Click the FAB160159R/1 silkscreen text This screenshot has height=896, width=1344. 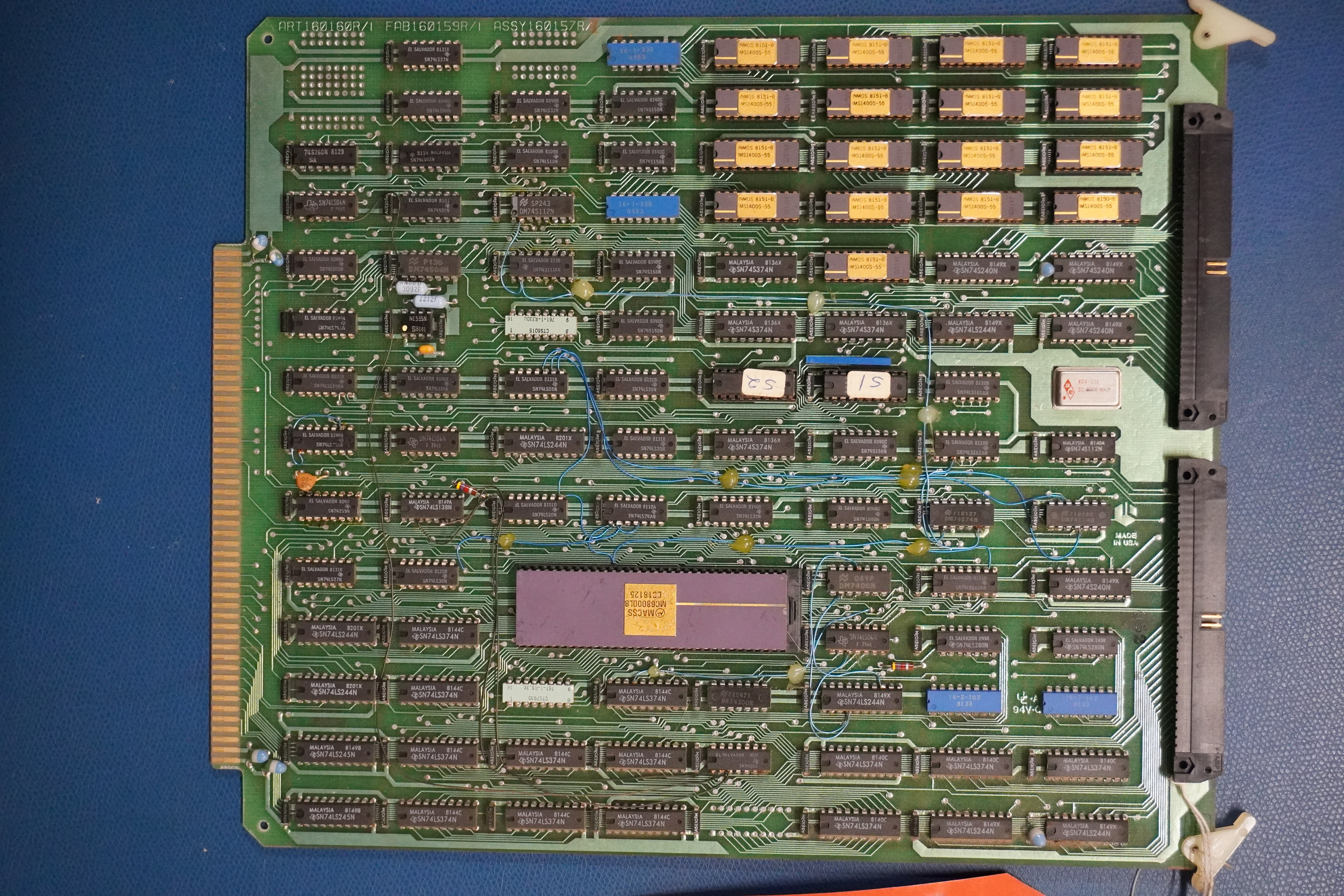tap(433, 26)
